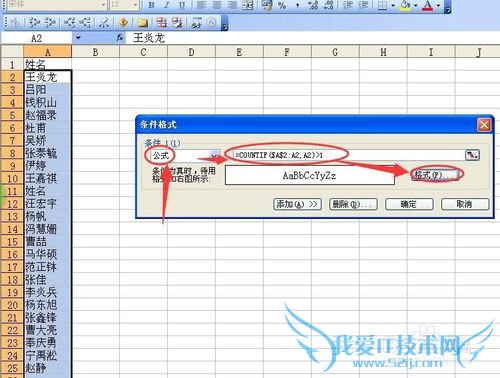Circle invalid data icon
500x378 pixels.
(x=161, y=22)
